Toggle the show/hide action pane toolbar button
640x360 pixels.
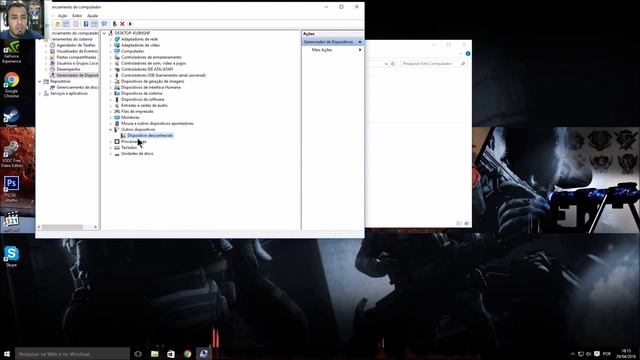pyautogui.click(x=94, y=24)
